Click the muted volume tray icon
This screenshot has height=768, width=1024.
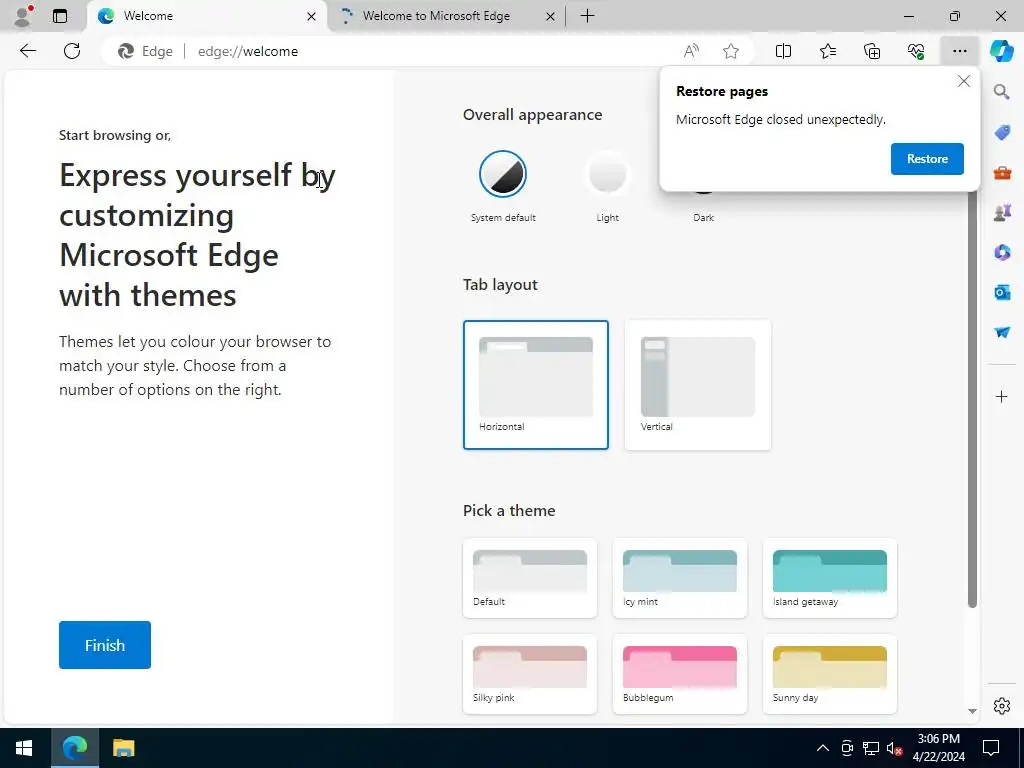point(894,748)
